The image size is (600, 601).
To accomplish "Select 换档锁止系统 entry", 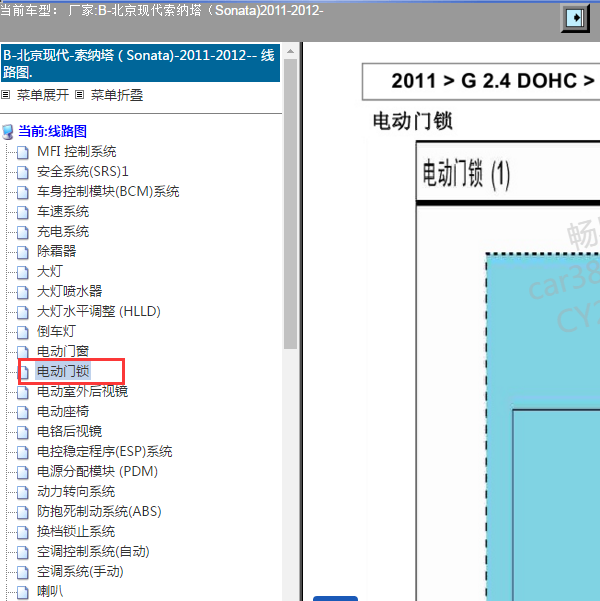I will click(x=76, y=531).
